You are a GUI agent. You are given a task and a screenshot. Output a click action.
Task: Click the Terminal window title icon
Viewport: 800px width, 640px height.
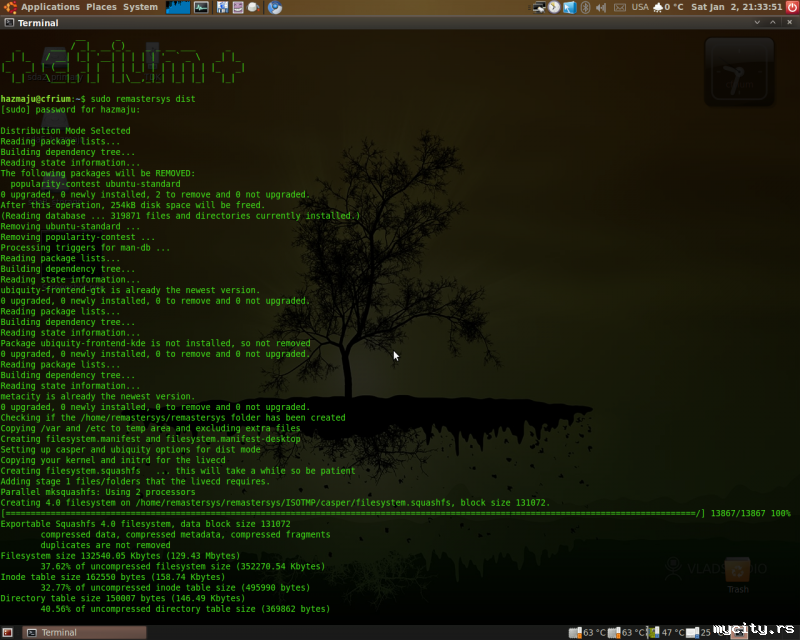9,22
